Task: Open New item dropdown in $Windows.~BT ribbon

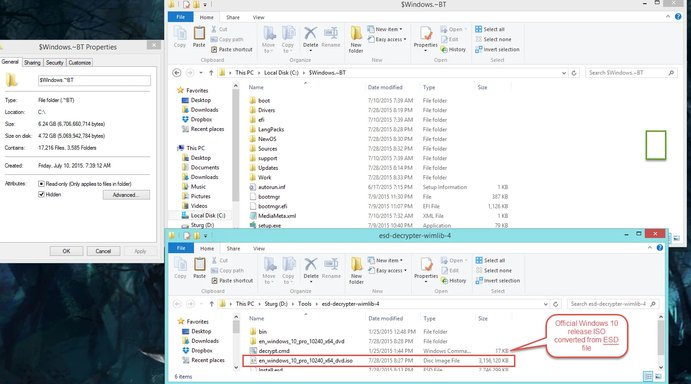Action: click(x=385, y=29)
